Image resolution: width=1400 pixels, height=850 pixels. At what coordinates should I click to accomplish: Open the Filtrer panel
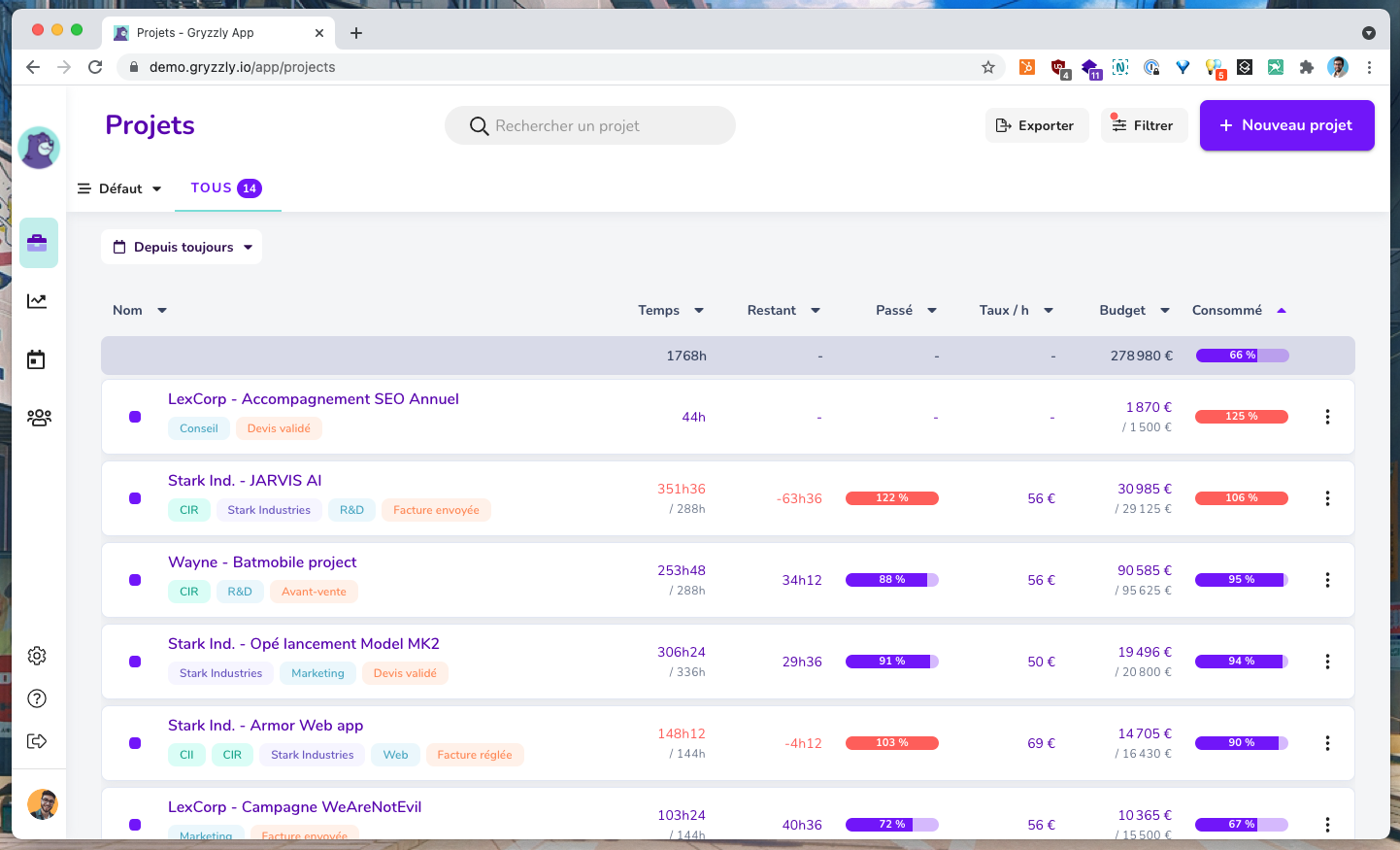point(1144,125)
